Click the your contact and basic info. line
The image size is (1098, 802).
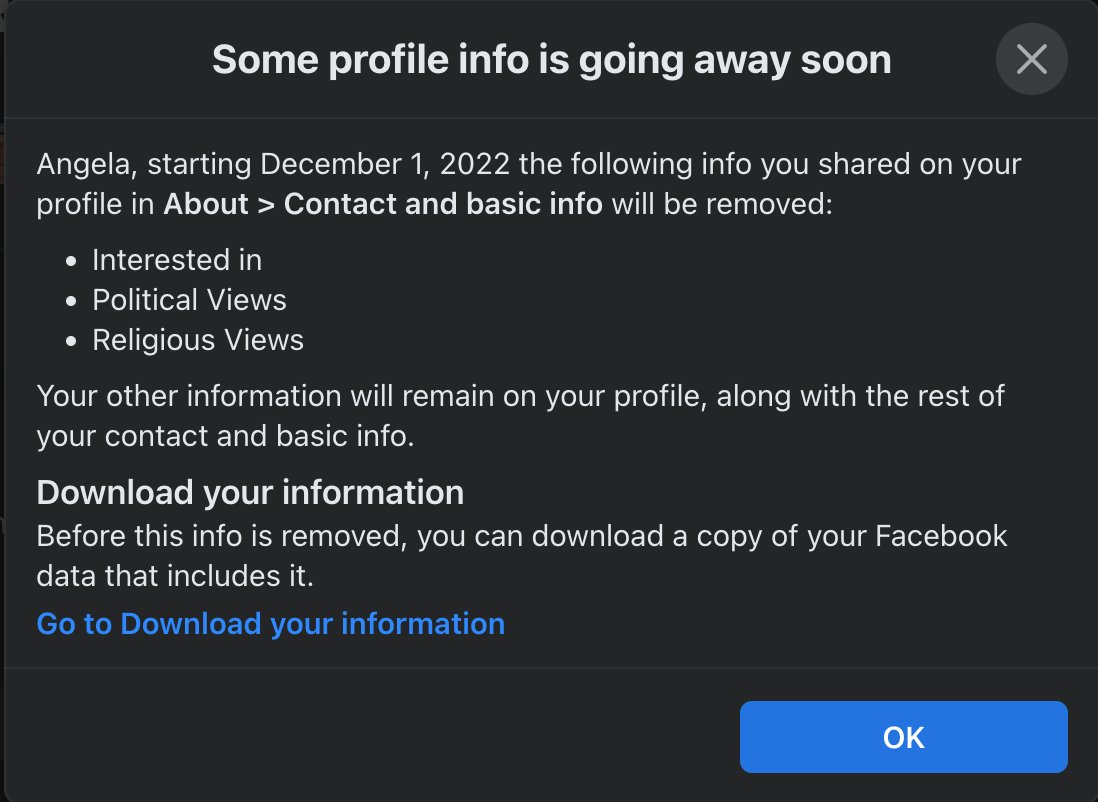pyautogui.click(x=225, y=436)
